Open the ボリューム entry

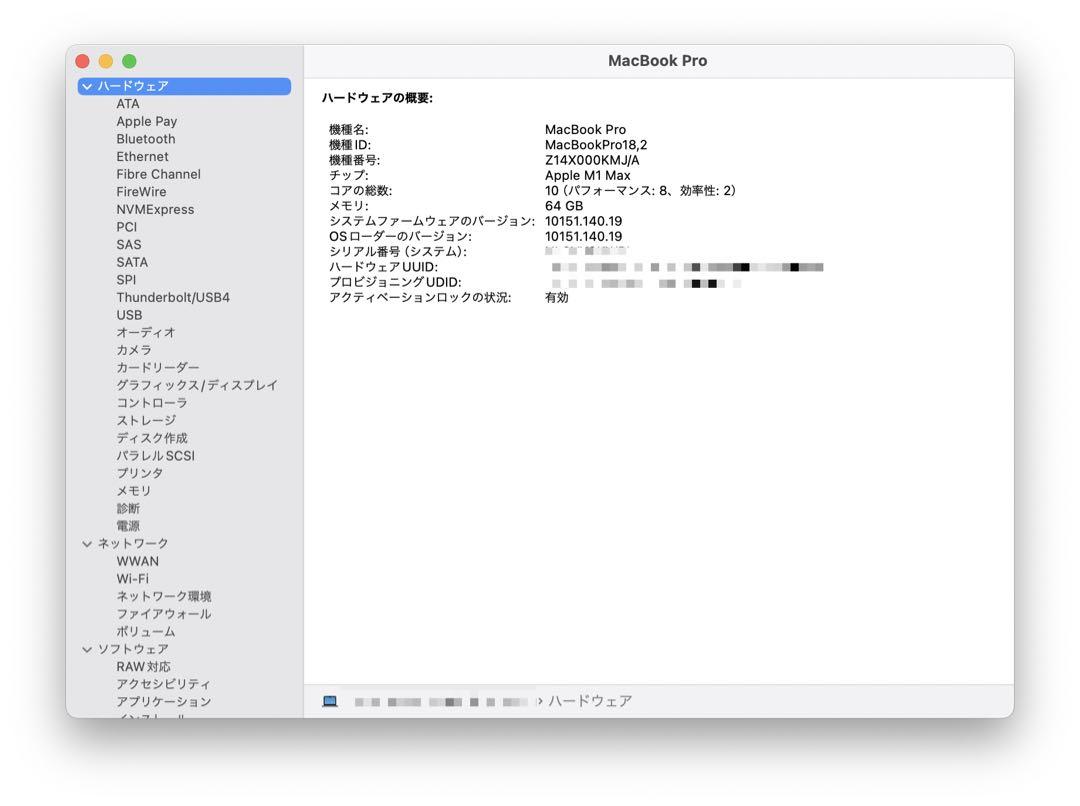[145, 631]
